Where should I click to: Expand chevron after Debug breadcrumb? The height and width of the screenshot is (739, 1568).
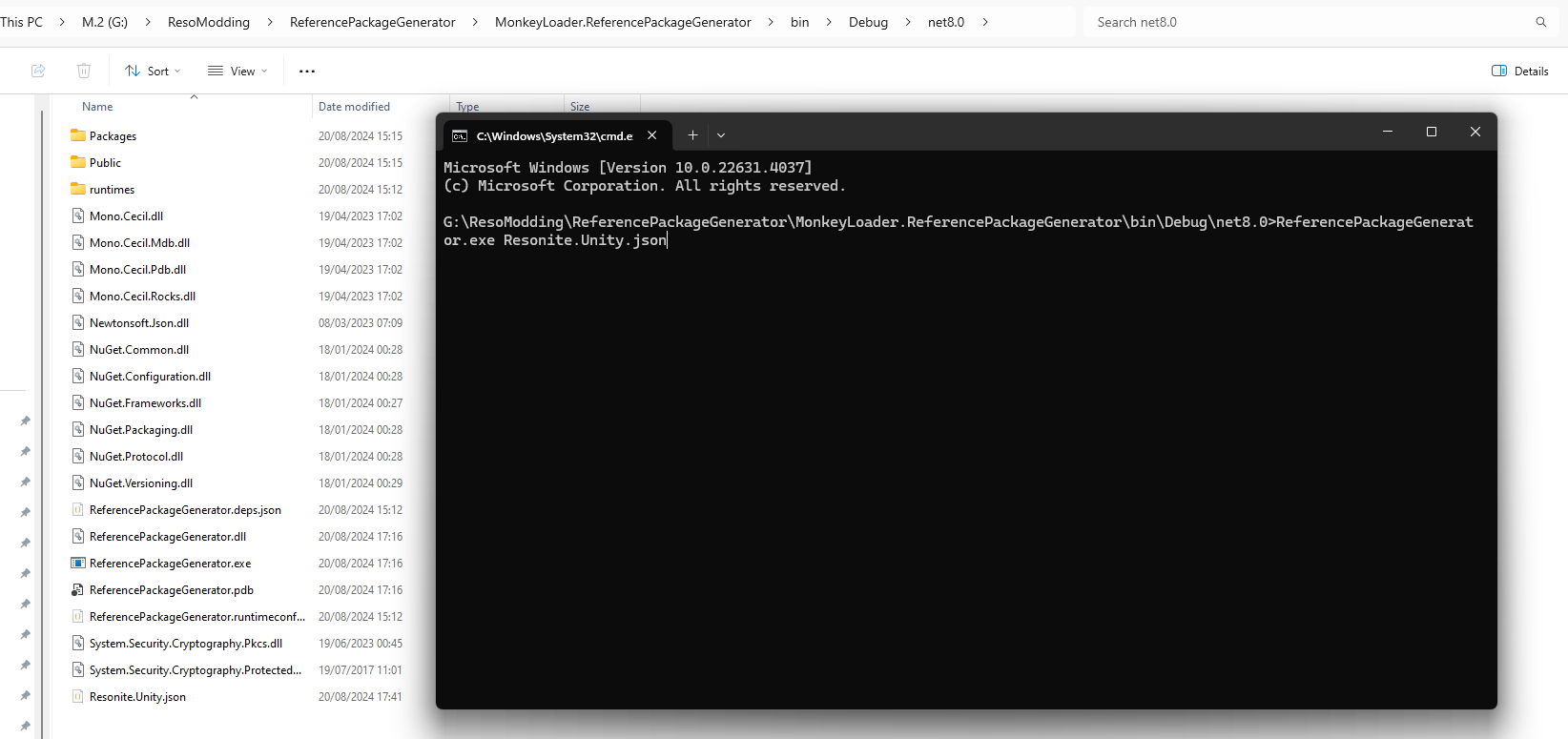[908, 22]
